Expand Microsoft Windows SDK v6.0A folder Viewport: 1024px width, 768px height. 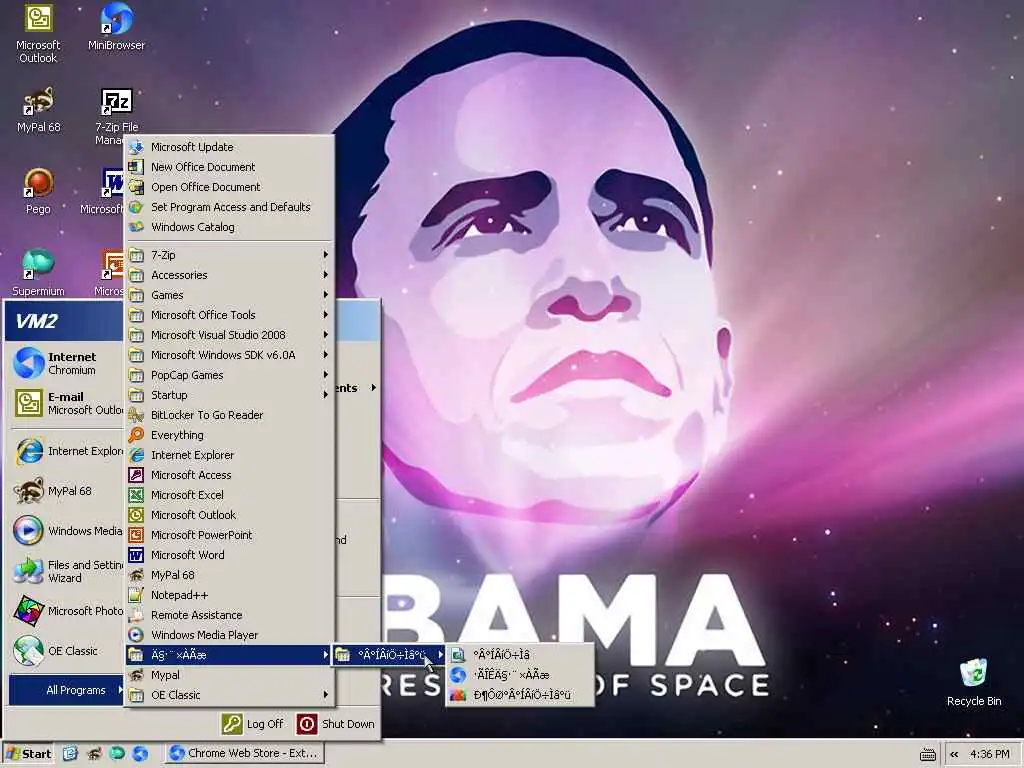click(x=229, y=355)
